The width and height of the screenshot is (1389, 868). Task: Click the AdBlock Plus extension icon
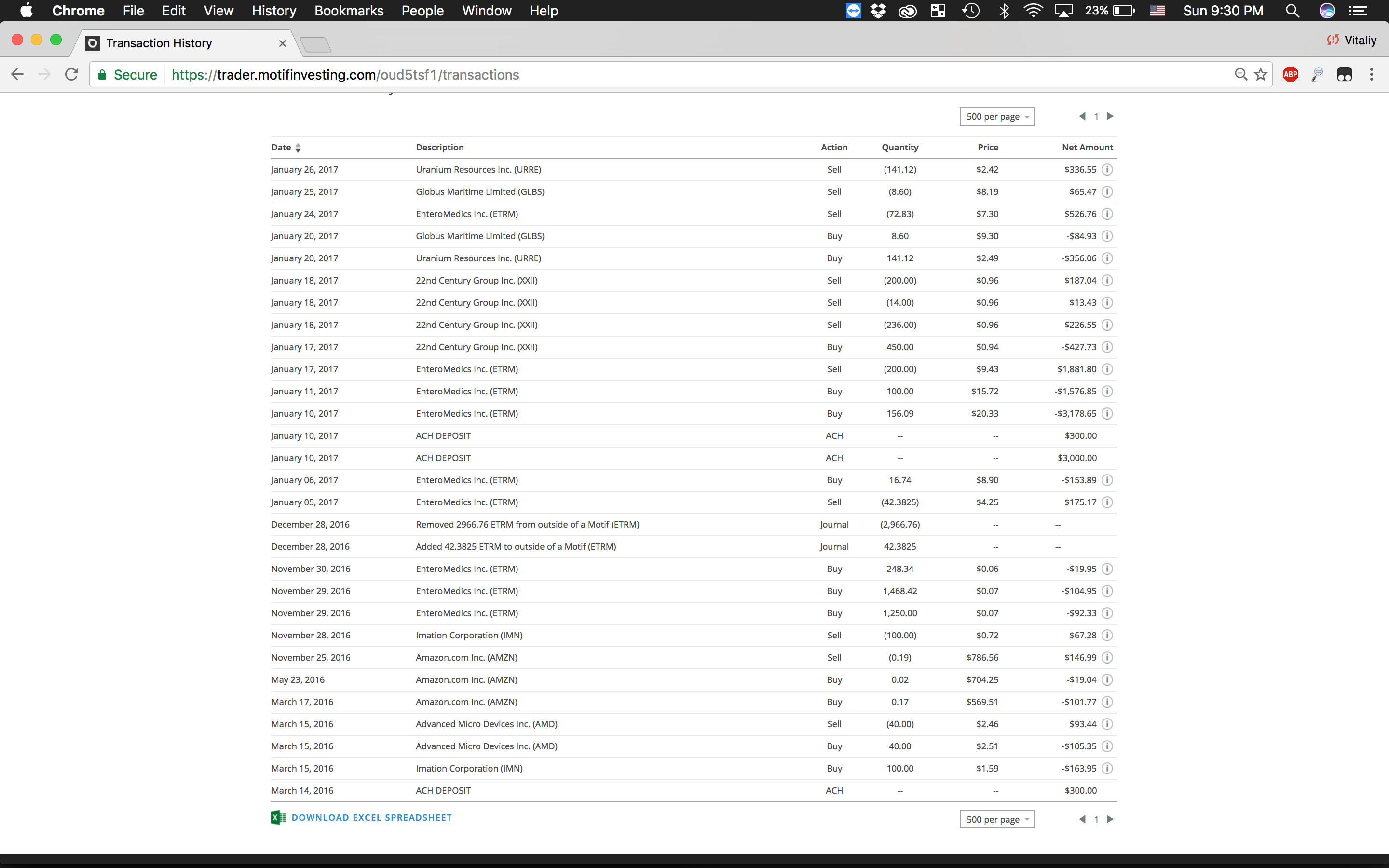[1290, 75]
